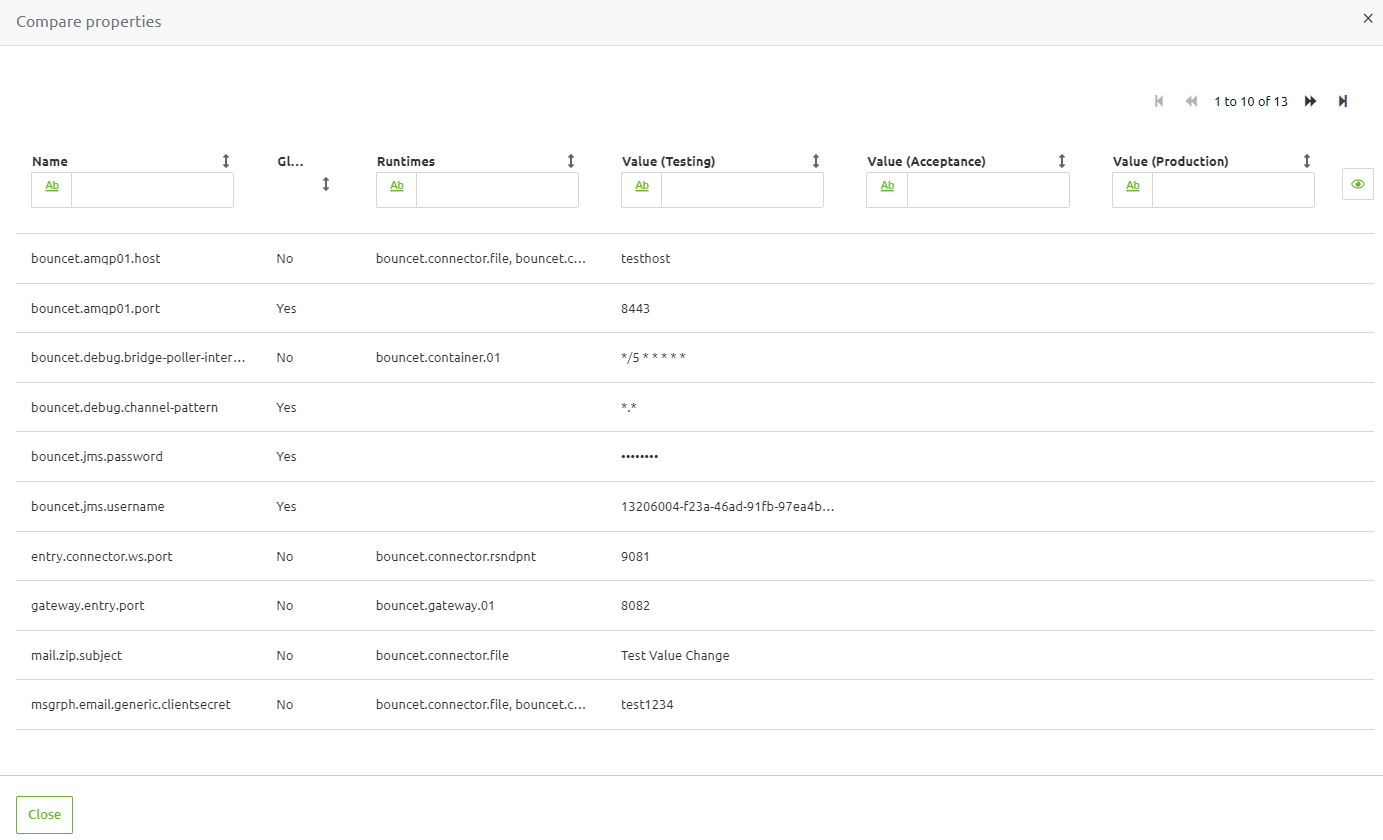Screen dimensions: 1383x840
Task: Open the eye icon to manage column visibility
Action: 1357,184
